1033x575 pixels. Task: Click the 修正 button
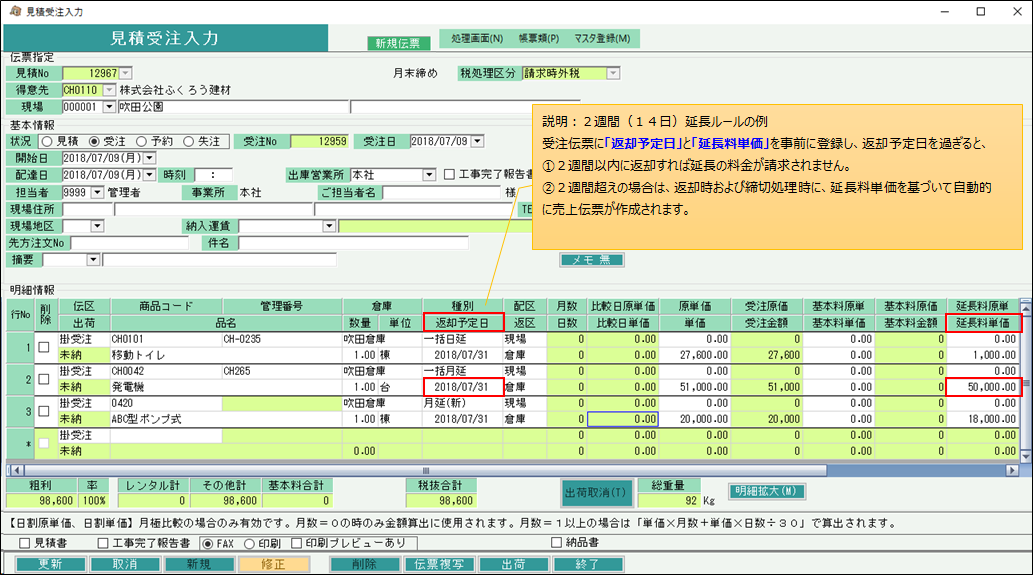pos(274,564)
